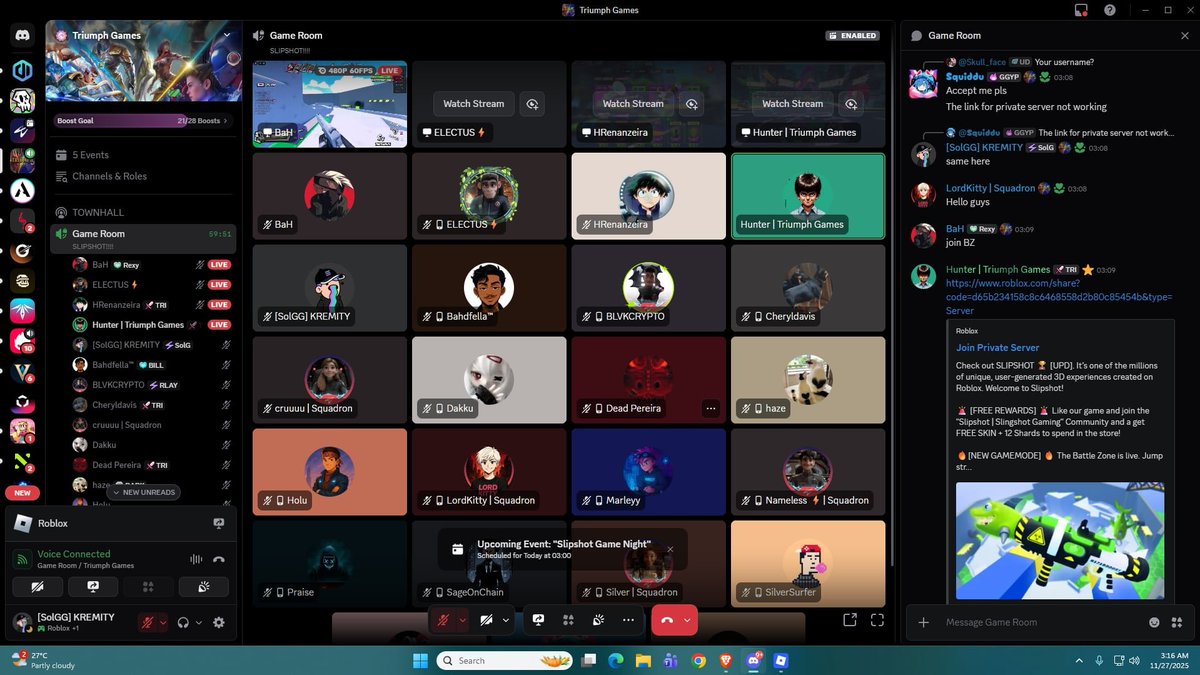Select the Game Room voice channel

(143, 238)
